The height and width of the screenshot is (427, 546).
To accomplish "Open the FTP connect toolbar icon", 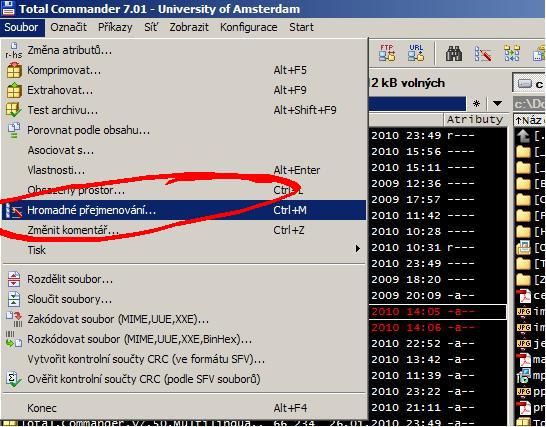I will pyautogui.click(x=387, y=53).
